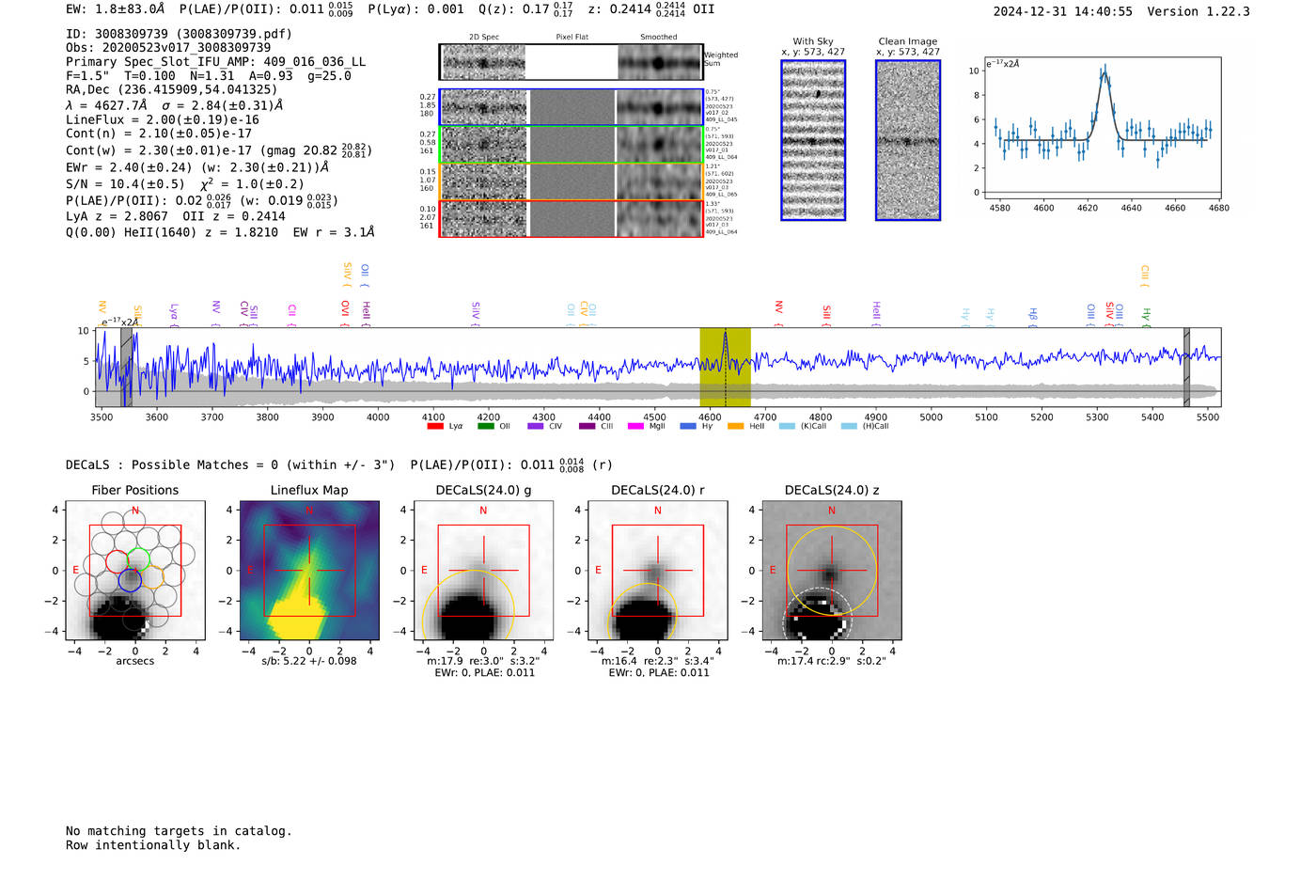Open the DECaLS(24.0) r cutout
The height and width of the screenshot is (896, 1316).
pos(658,571)
